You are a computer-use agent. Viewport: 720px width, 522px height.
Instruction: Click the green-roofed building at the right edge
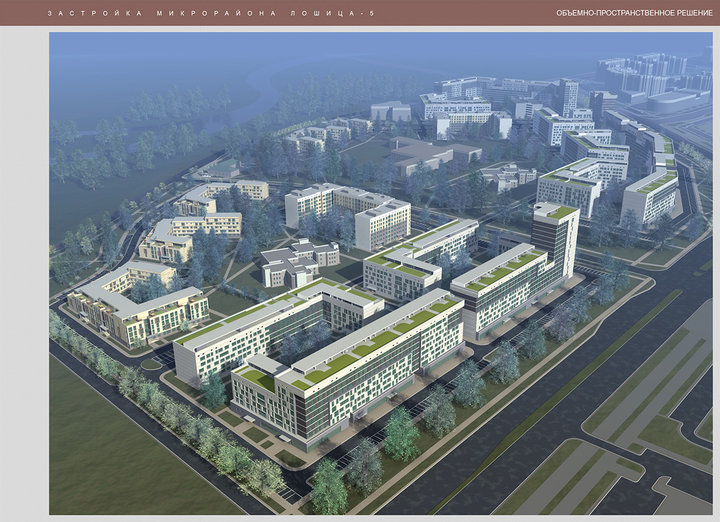click(650, 196)
